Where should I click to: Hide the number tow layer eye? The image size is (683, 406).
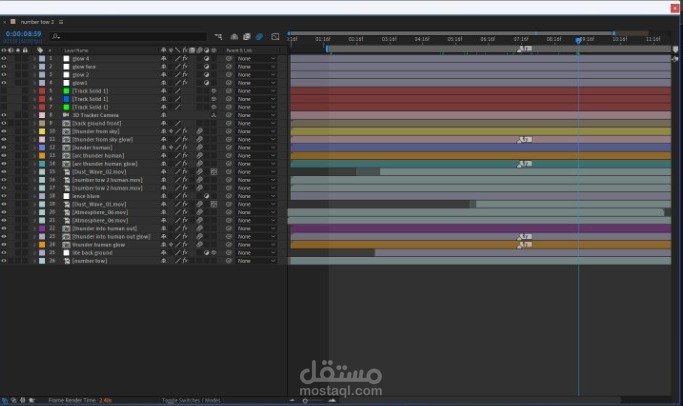pyautogui.click(x=4, y=261)
